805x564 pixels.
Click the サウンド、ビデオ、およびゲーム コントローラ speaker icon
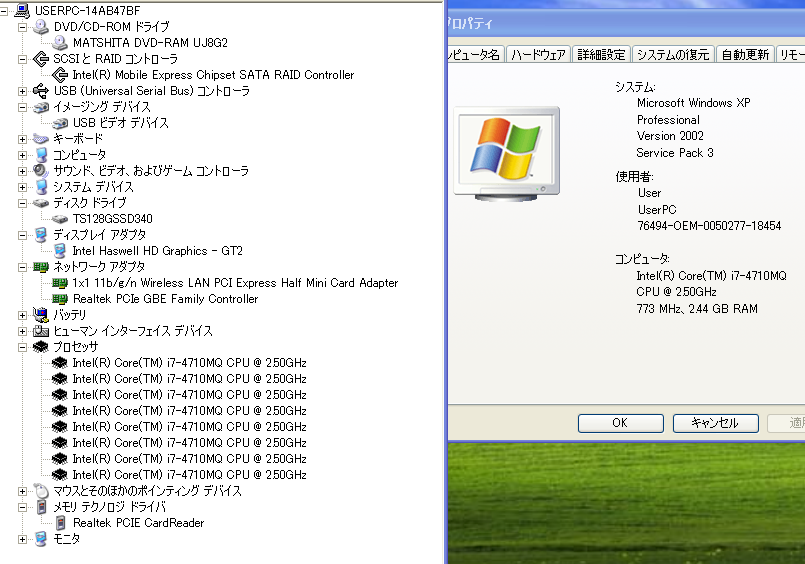pos(41,170)
